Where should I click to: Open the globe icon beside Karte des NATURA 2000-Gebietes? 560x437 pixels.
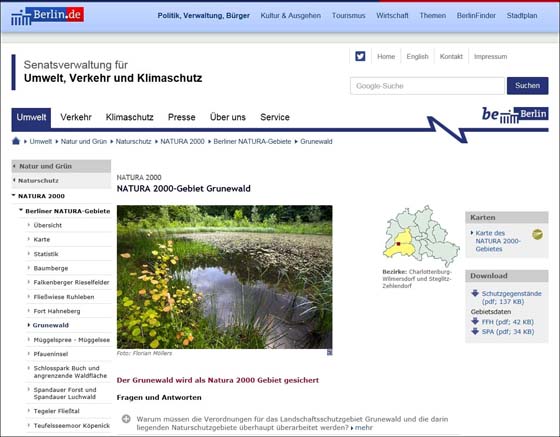[x=538, y=234]
